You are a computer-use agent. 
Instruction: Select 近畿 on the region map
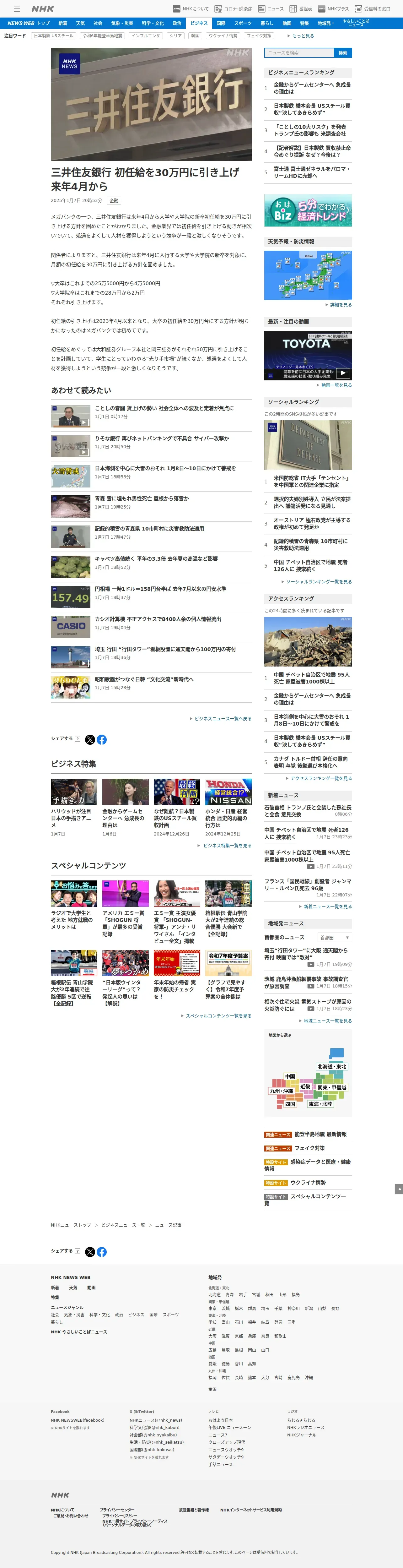305,1086
